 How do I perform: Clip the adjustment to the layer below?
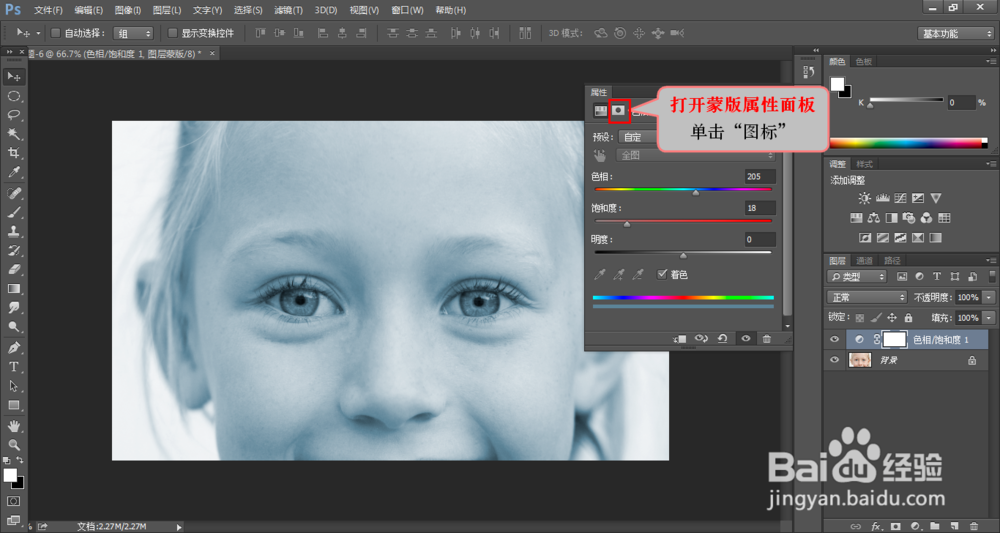(x=680, y=339)
